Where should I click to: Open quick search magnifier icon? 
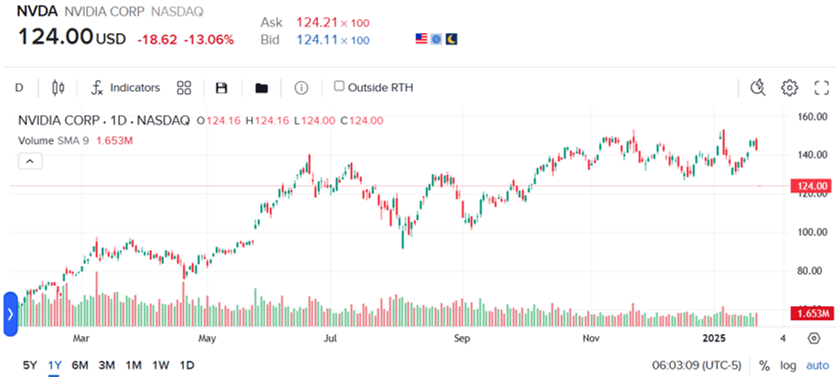pos(758,87)
